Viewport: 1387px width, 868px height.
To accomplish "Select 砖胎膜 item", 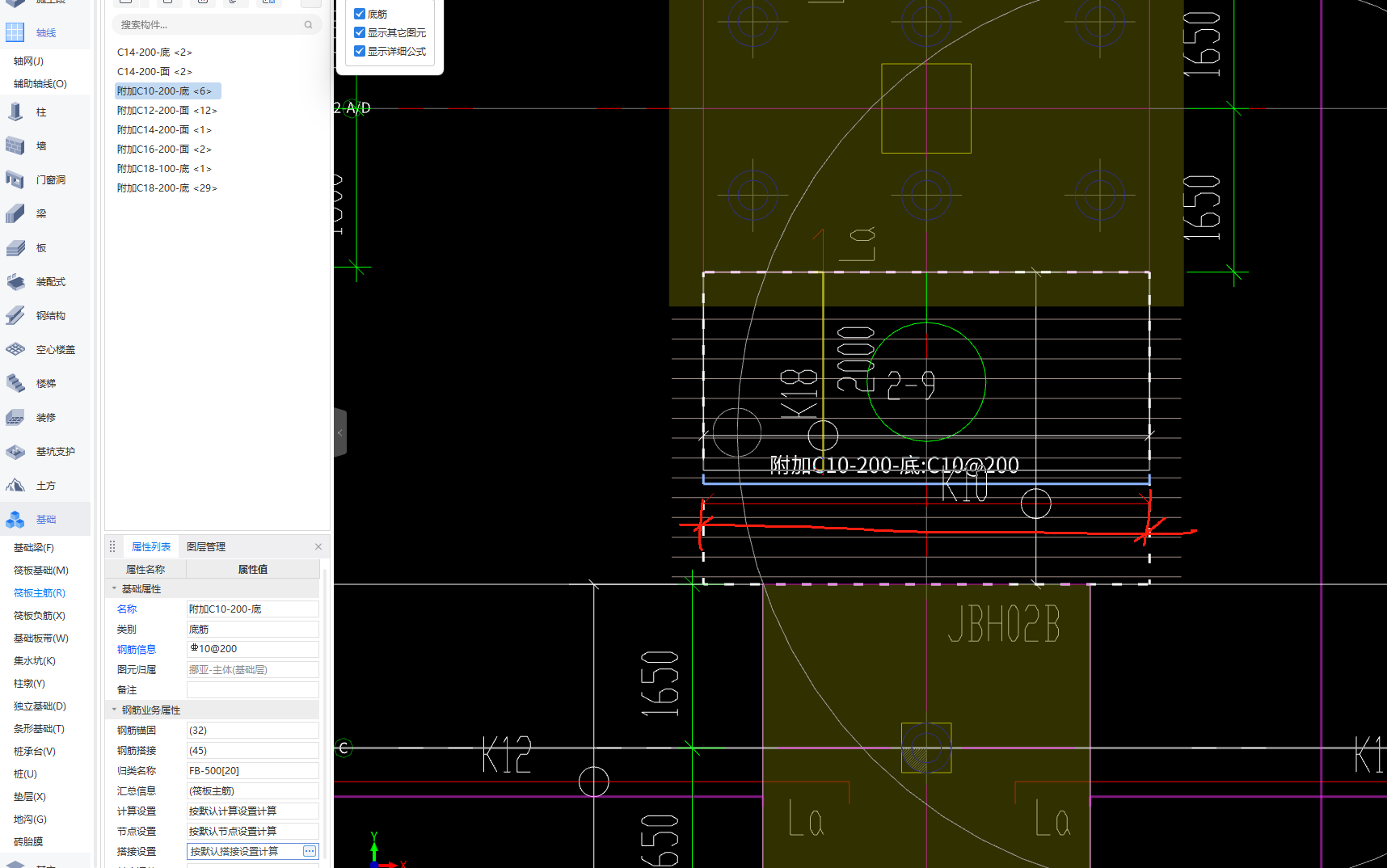I will pos(28,842).
